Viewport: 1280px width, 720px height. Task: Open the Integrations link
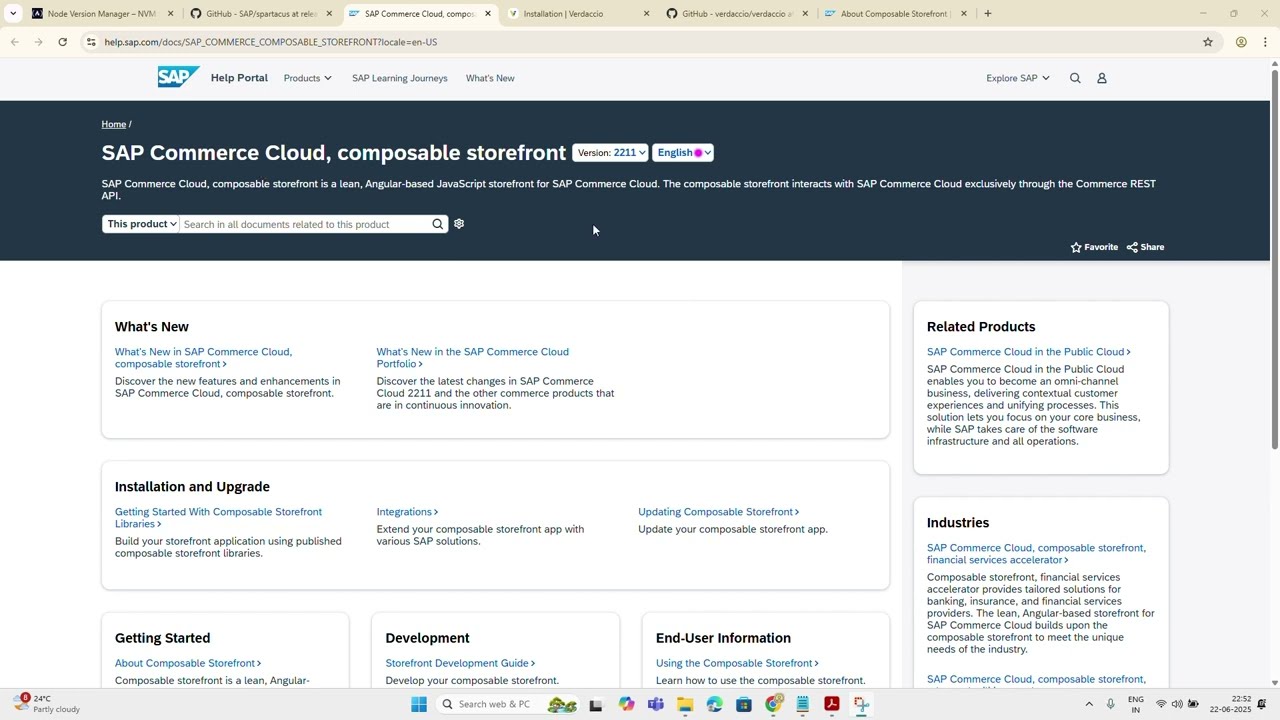click(x=407, y=512)
